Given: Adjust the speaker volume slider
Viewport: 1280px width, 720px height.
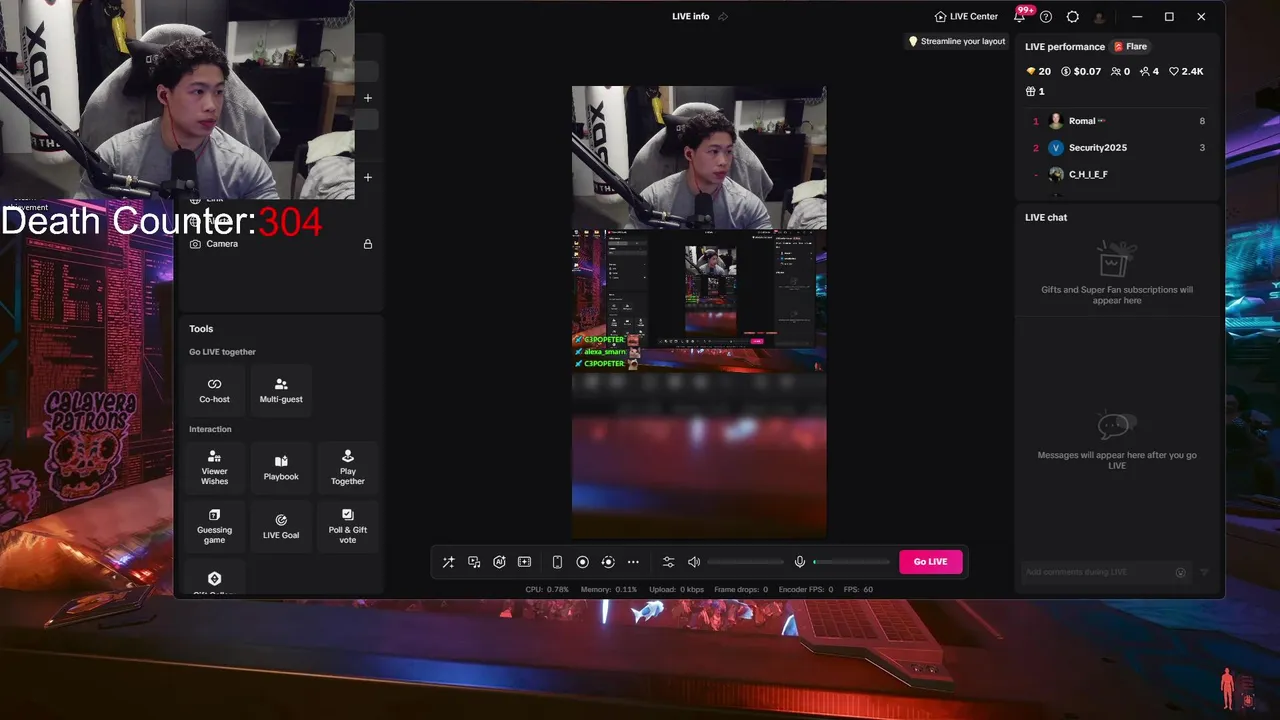Looking at the screenshot, I should click(x=745, y=562).
